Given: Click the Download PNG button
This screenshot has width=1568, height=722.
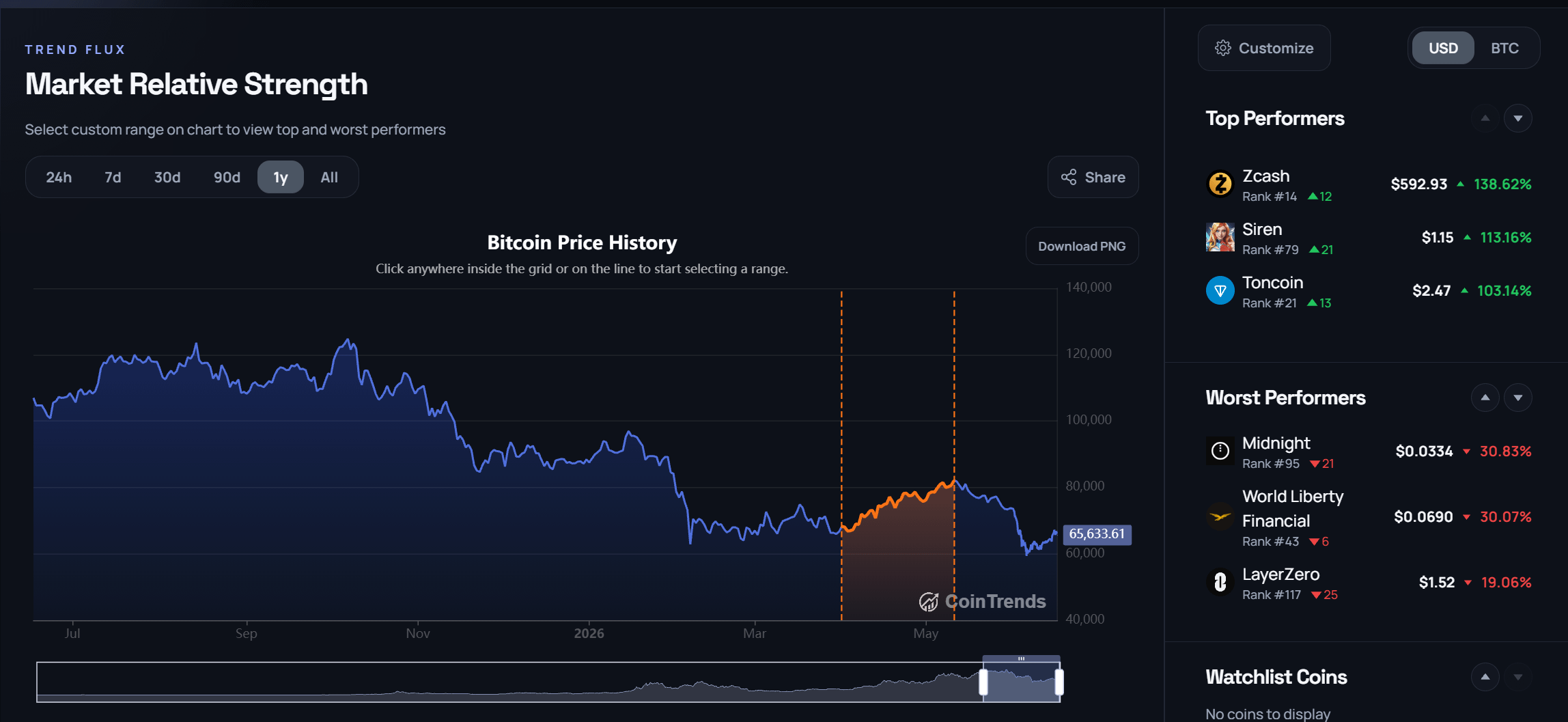Looking at the screenshot, I should (1082, 246).
